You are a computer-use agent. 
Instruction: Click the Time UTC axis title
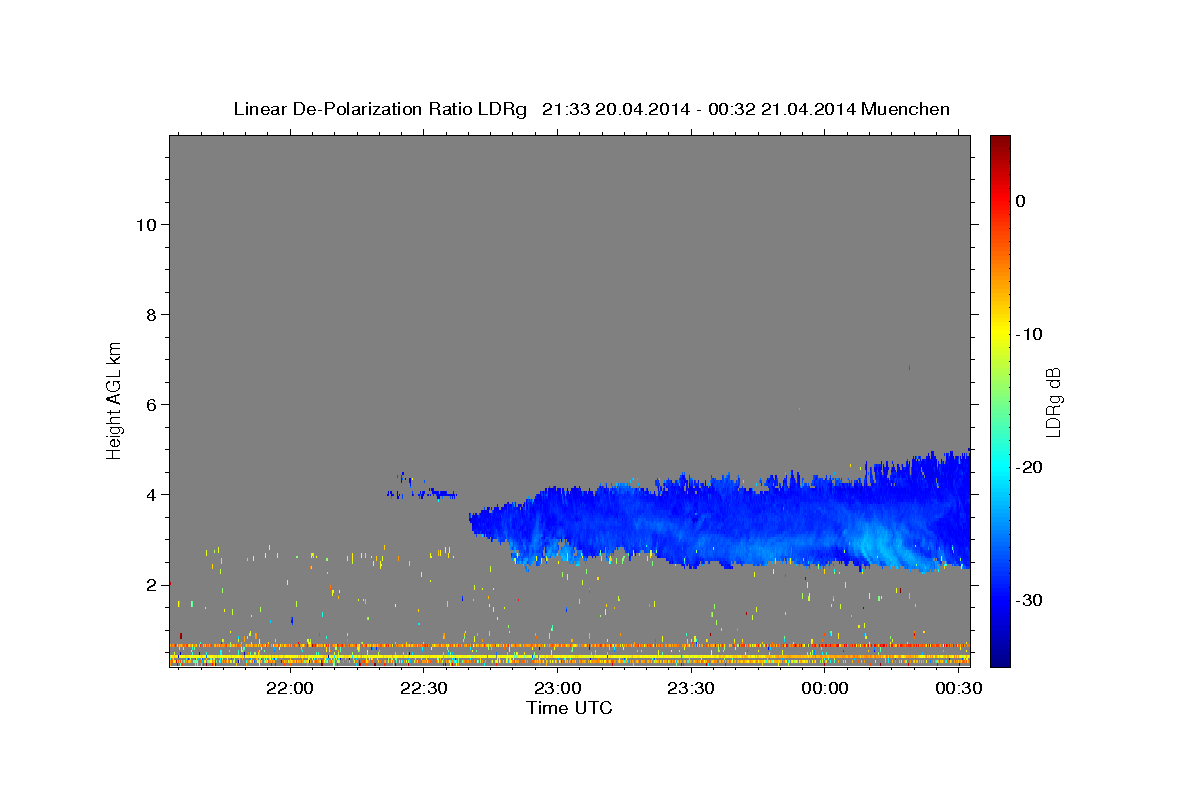569,708
